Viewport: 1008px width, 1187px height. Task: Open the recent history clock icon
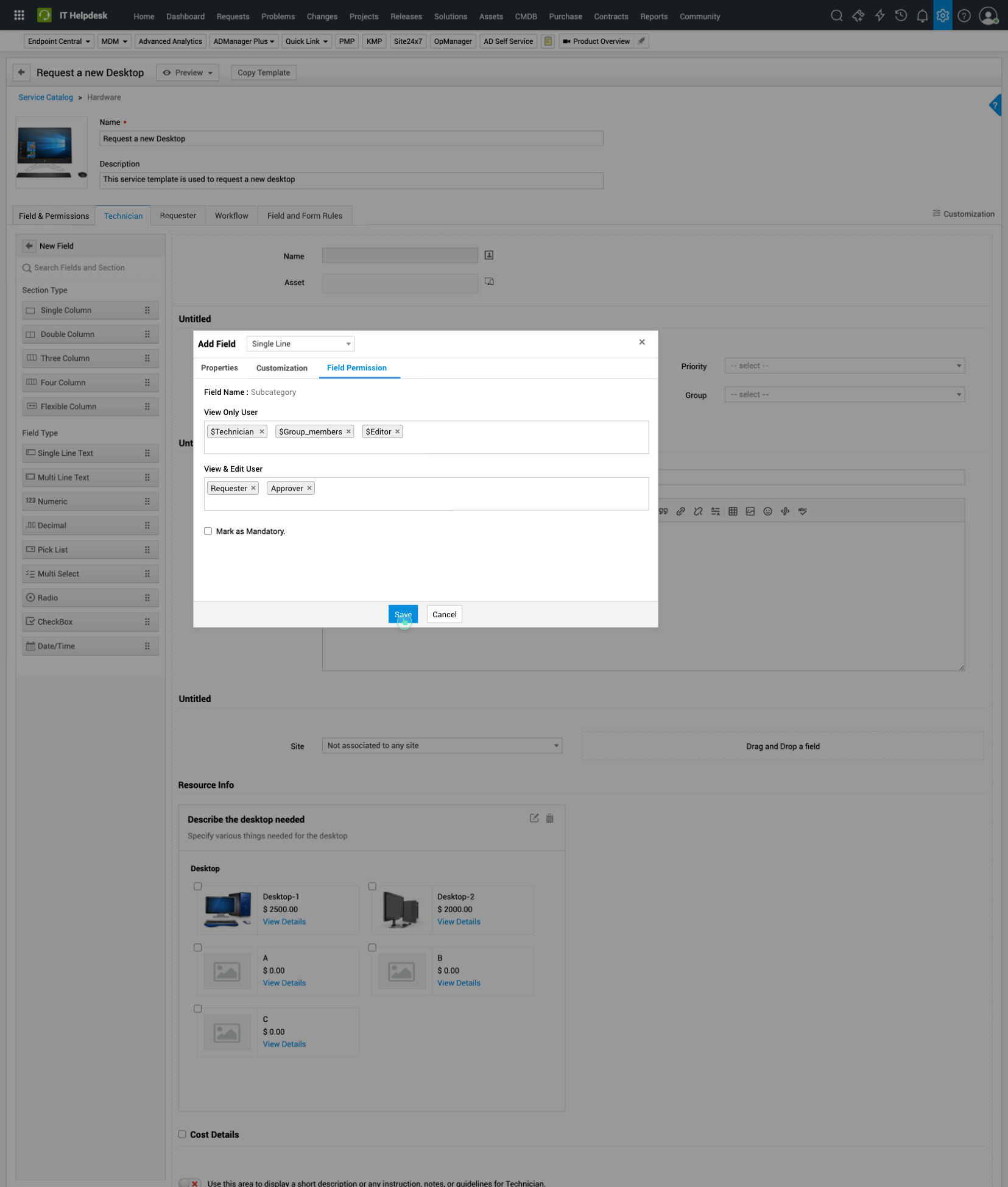pyautogui.click(x=901, y=16)
